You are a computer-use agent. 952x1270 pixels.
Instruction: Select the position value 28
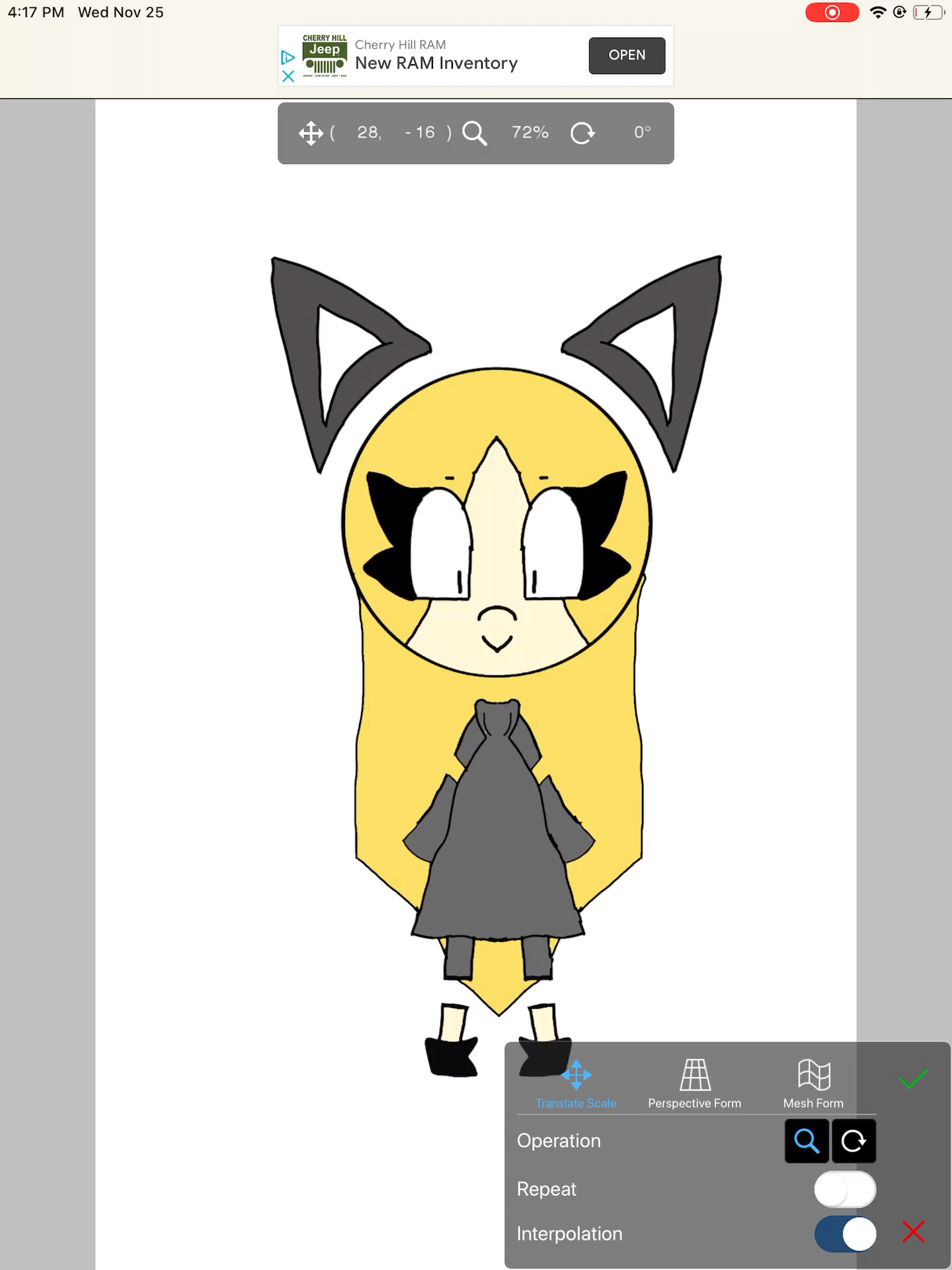click(369, 132)
